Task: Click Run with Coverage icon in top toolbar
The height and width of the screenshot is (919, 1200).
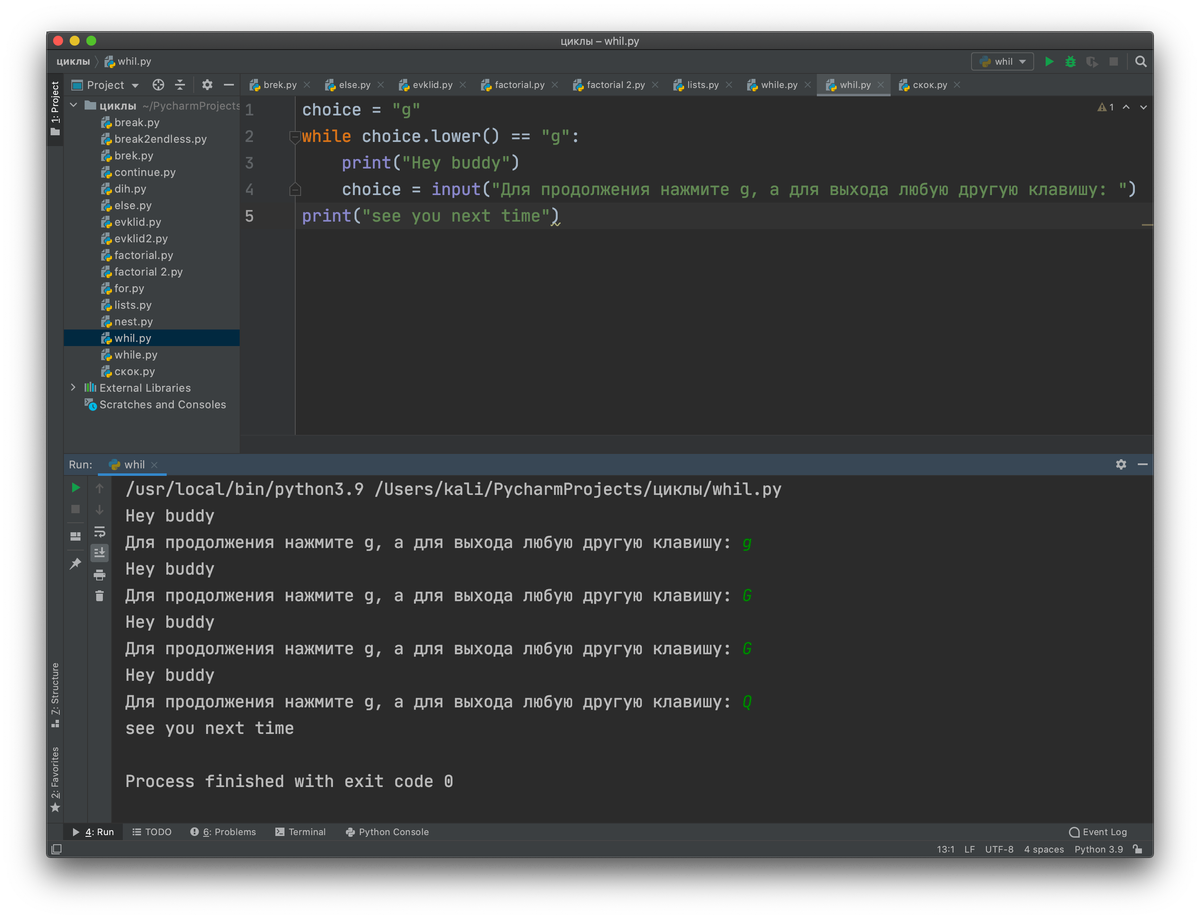Action: [1092, 62]
